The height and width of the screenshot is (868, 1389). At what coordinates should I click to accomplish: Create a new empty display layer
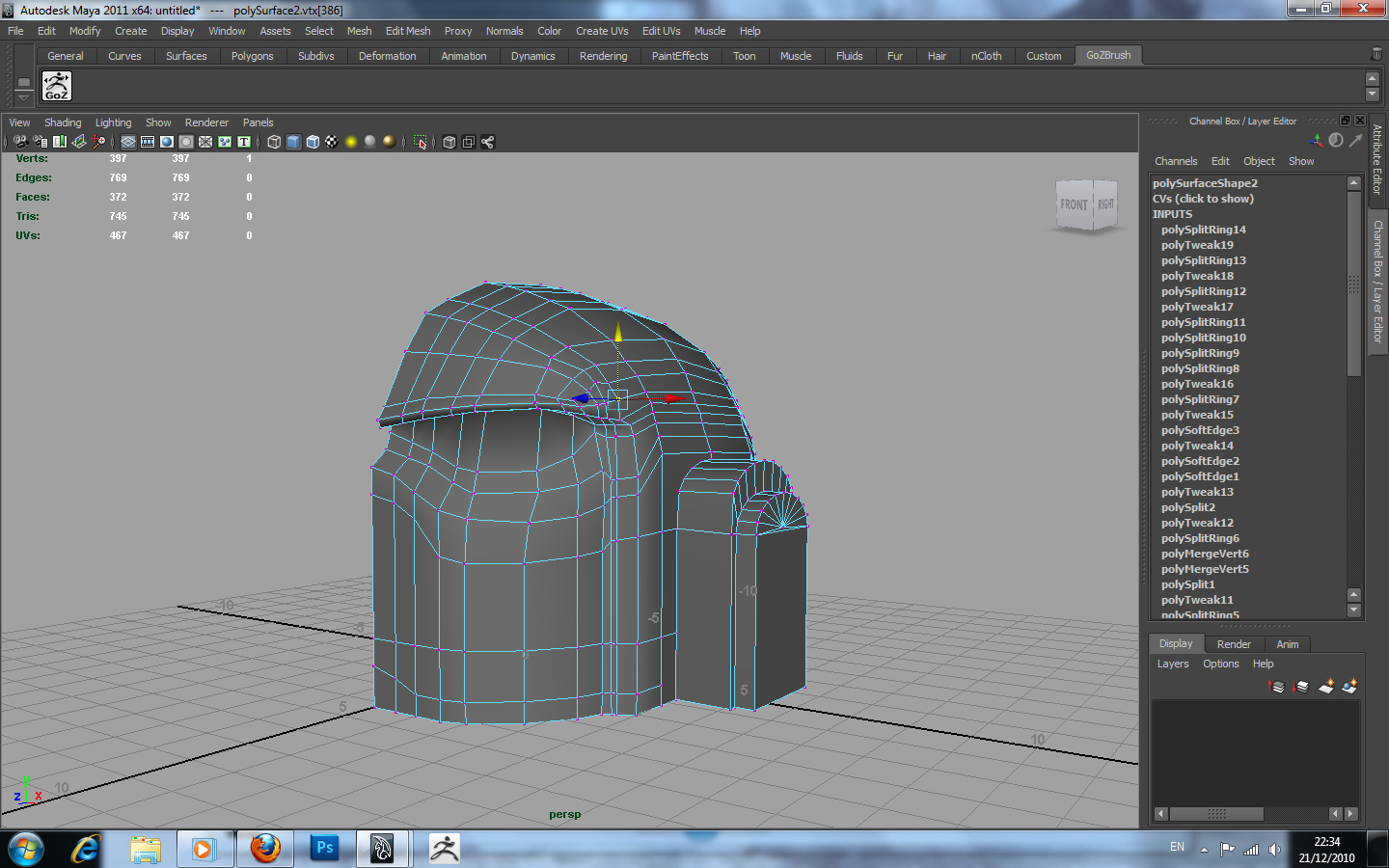[1326, 687]
